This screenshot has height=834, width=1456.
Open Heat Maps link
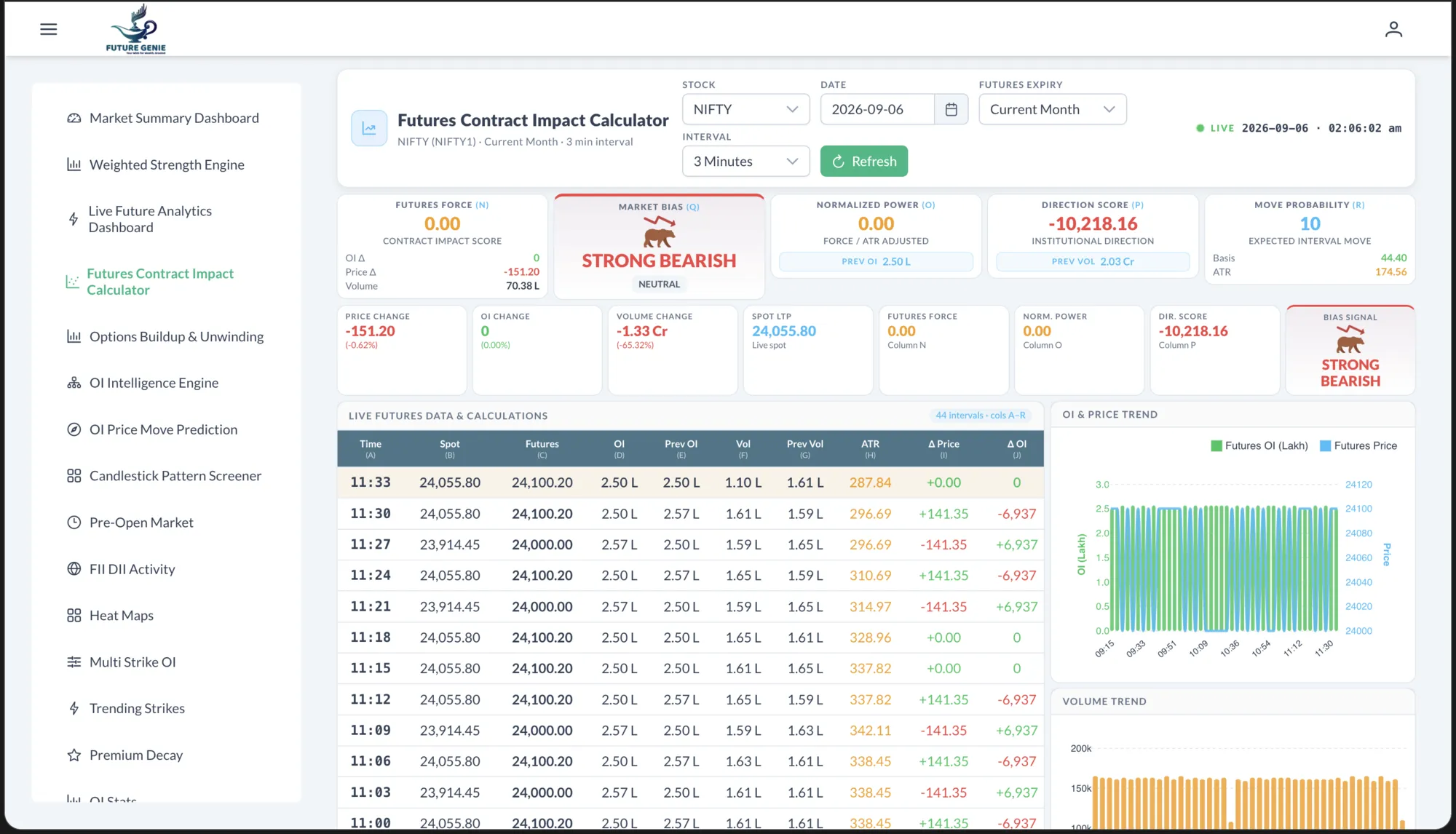point(121,616)
